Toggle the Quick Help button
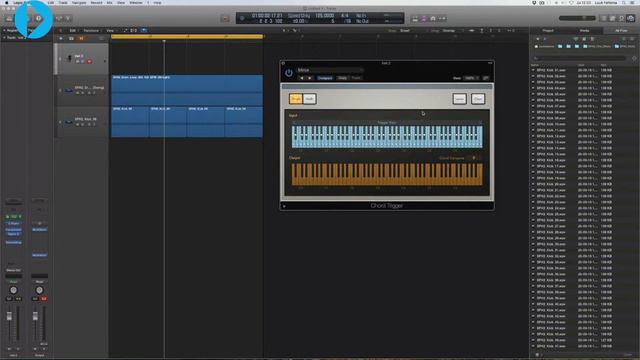 pyautogui.click(x=38, y=18)
